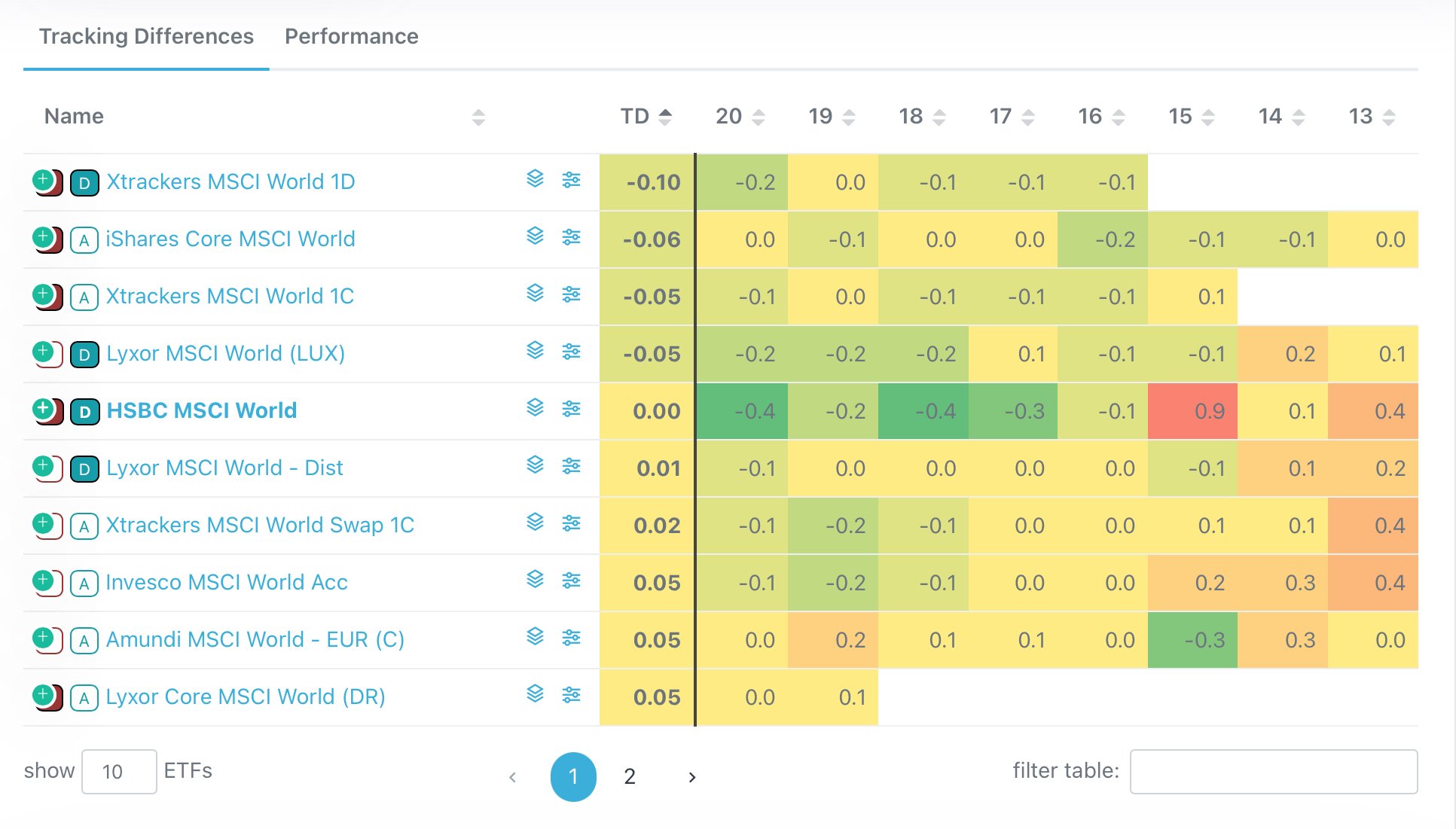Toggle green plus for Lyxor MSCI World - Dist
This screenshot has height=829, width=1456.
pos(43,465)
